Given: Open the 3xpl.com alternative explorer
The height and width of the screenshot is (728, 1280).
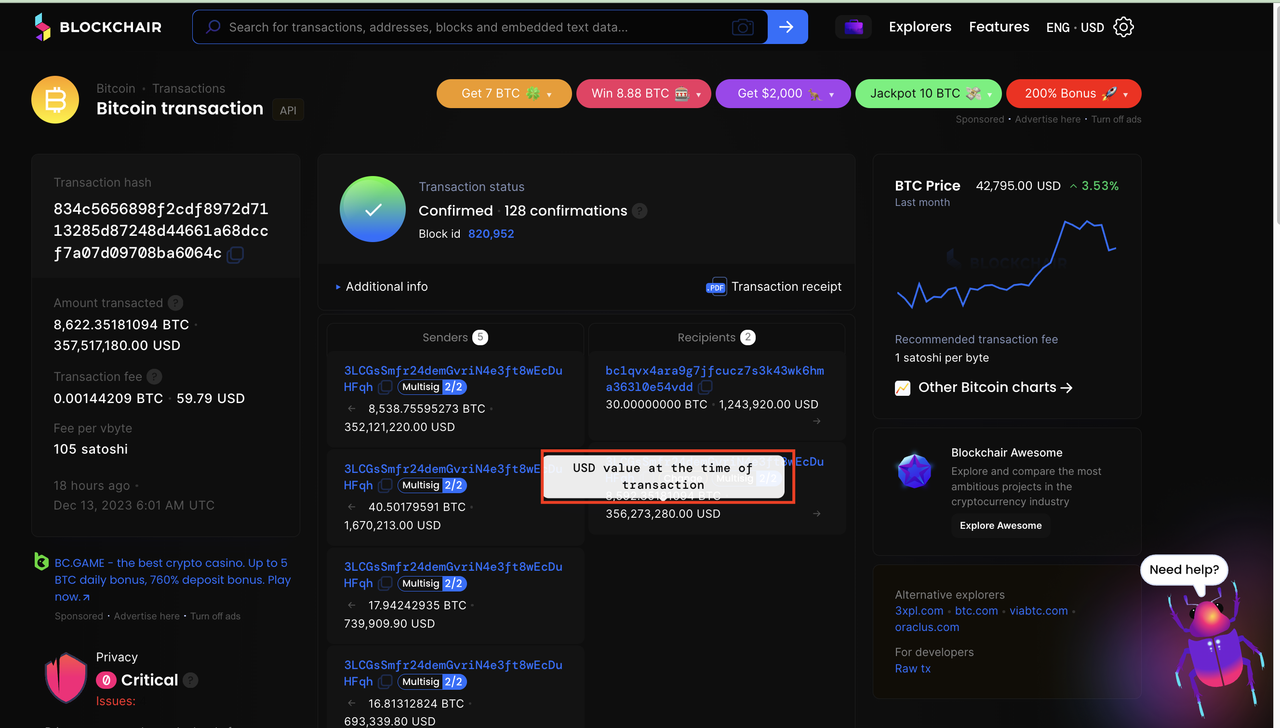Looking at the screenshot, I should [x=919, y=611].
